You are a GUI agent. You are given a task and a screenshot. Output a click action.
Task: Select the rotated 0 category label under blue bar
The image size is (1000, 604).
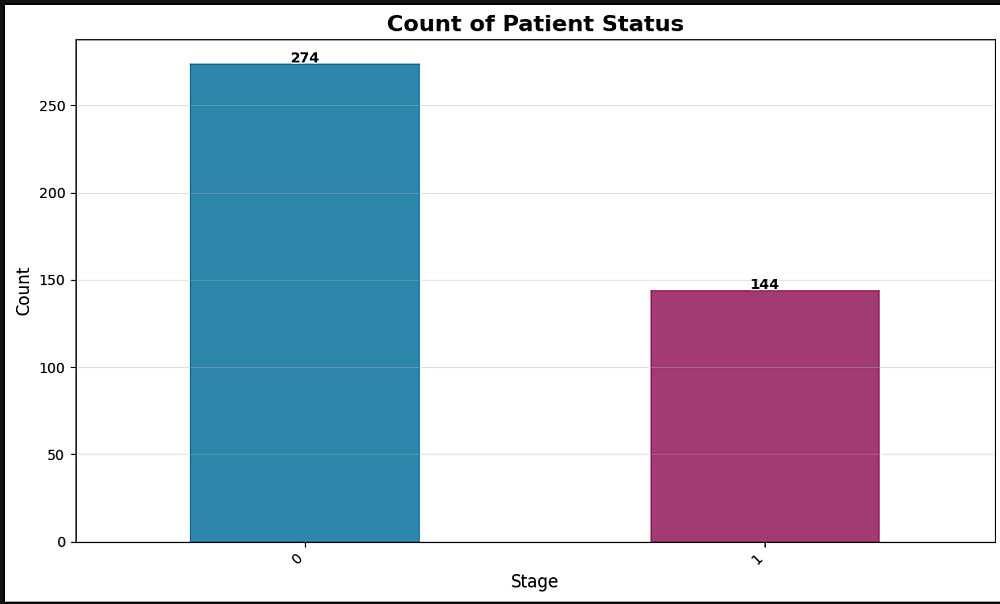point(297,558)
